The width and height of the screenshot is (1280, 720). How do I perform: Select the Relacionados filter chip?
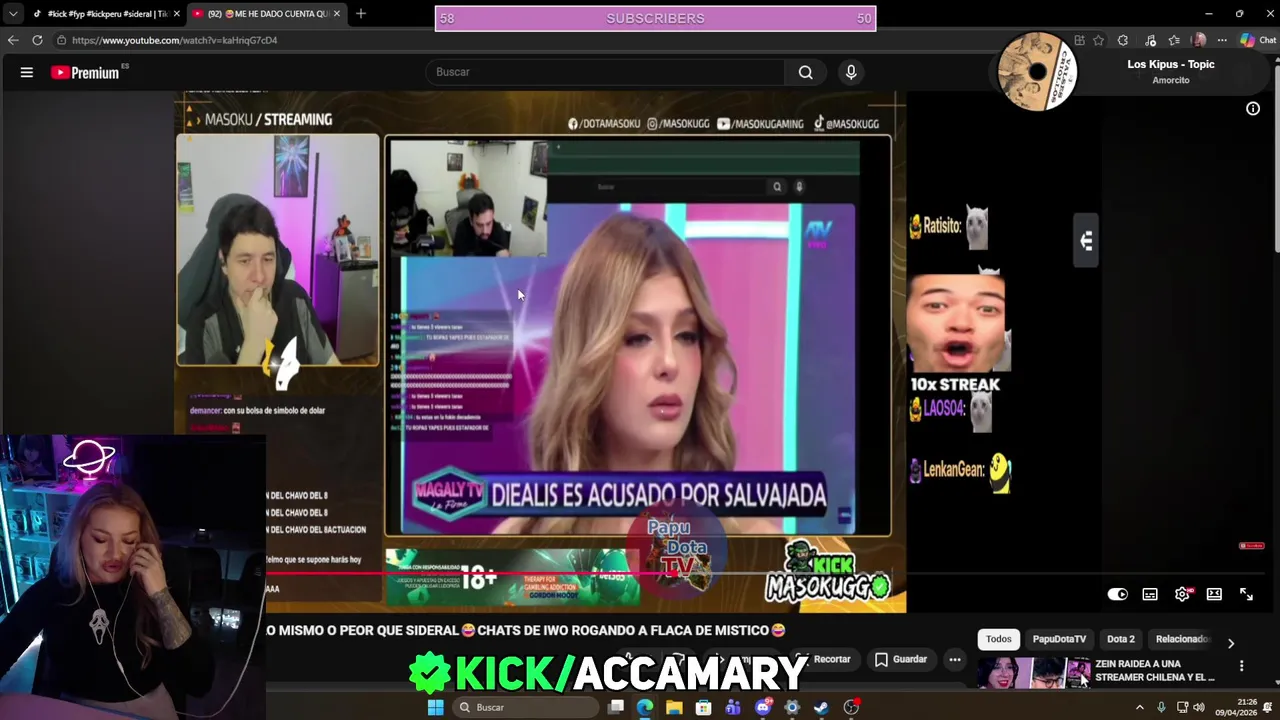click(1183, 639)
